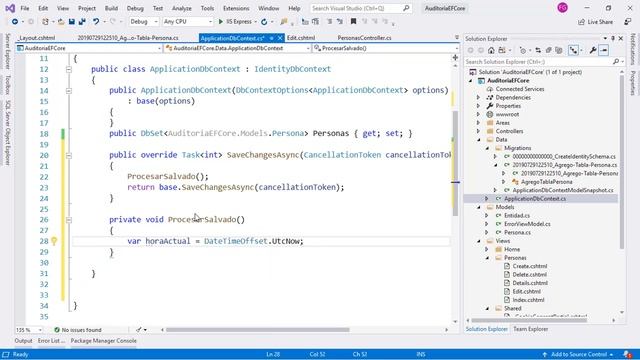Save the current file with Save icon
Image resolution: width=640 pixels, height=360 pixels.
tap(71, 22)
